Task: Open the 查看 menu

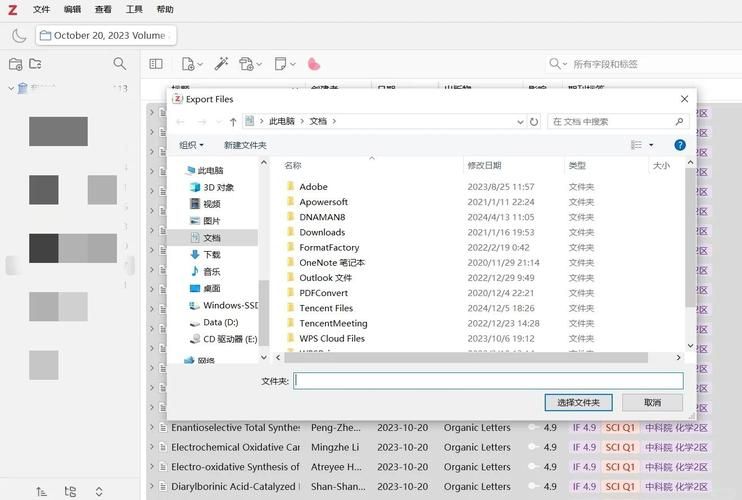Action: point(103,9)
